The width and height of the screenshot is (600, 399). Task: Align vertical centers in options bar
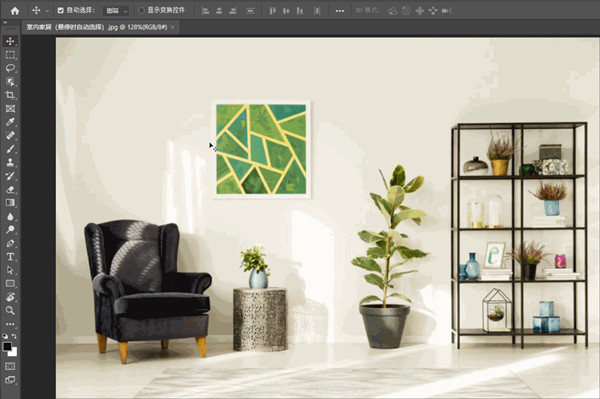point(286,11)
